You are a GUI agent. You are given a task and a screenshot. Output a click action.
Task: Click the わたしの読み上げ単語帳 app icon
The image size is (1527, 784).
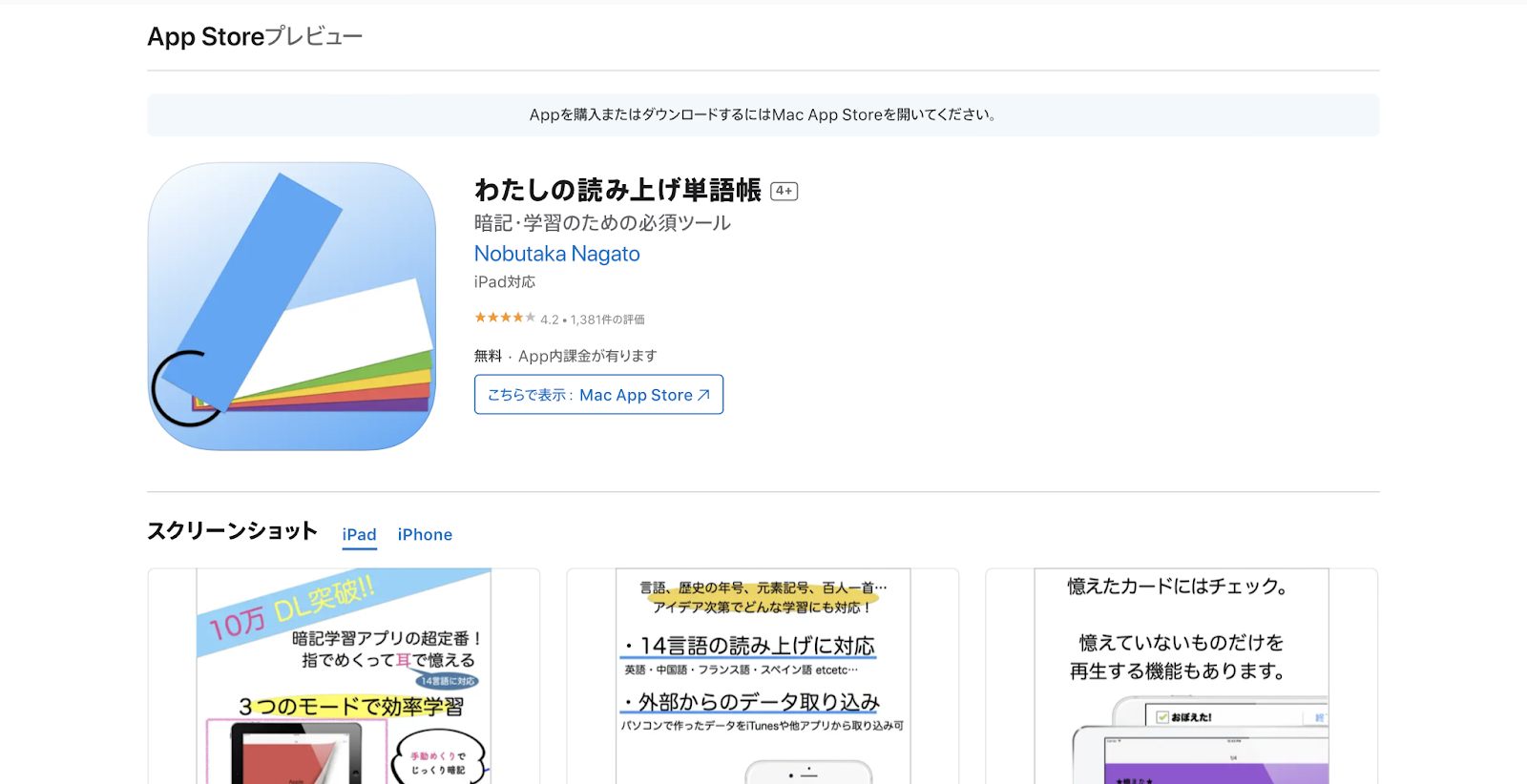(x=292, y=306)
